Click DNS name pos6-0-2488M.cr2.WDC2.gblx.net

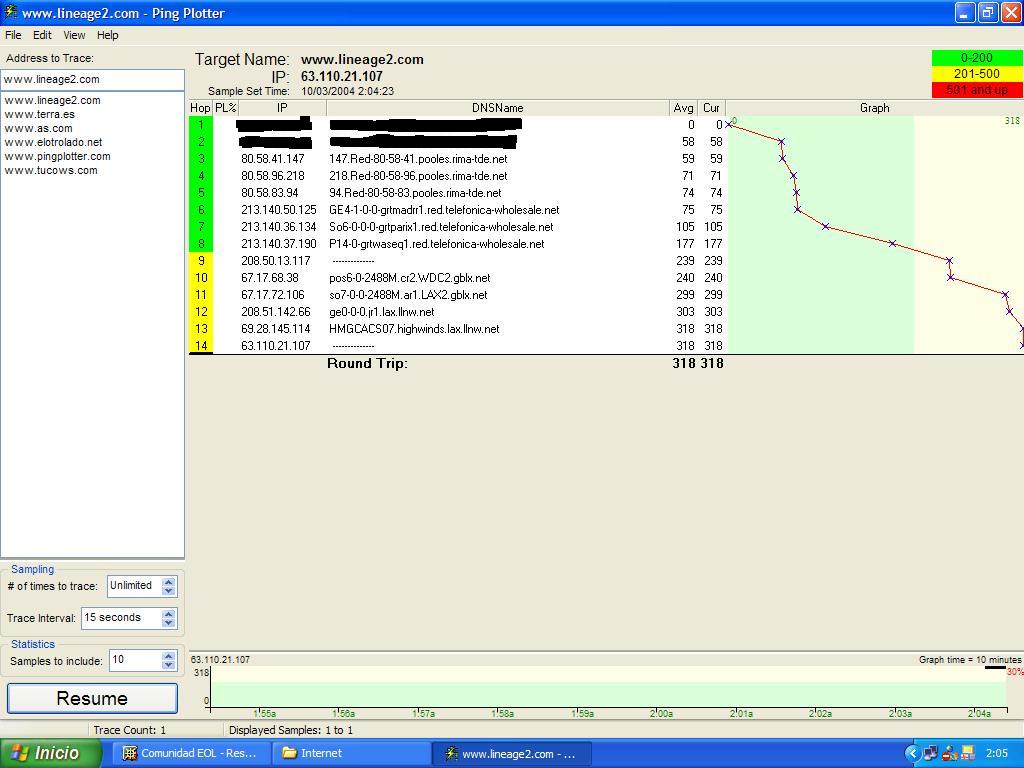410,278
